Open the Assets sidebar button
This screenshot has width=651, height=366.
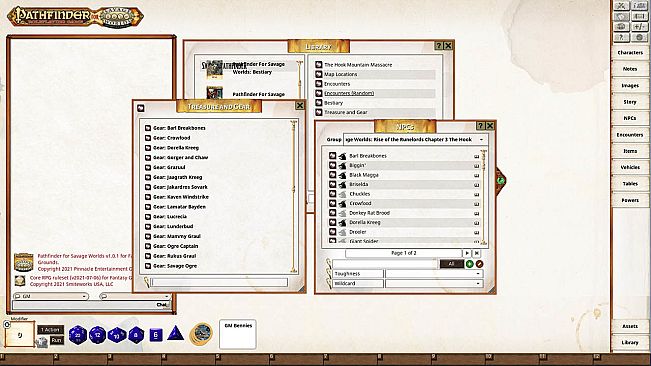click(x=630, y=326)
